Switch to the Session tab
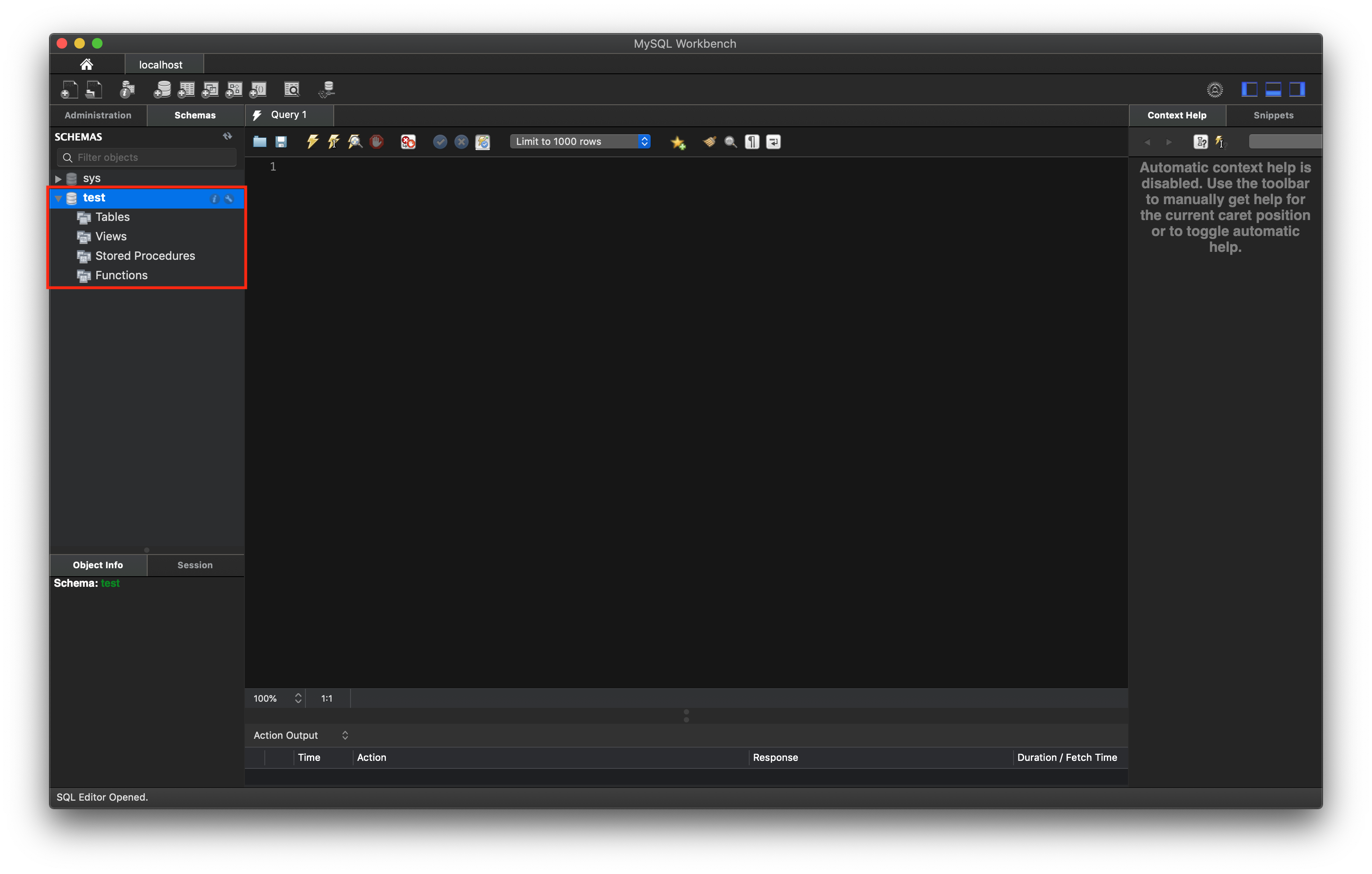The height and width of the screenshot is (874, 1372). pyautogui.click(x=195, y=565)
